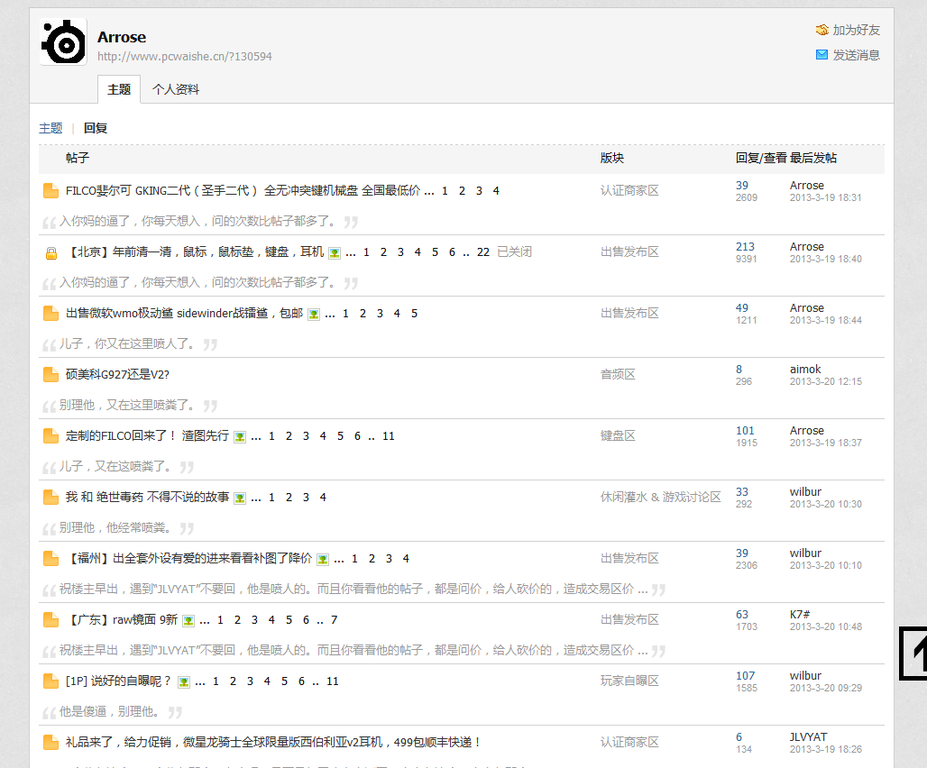Click image attachment icon on 出售微软wmo thread
The width and height of the screenshot is (927, 768).
314,314
